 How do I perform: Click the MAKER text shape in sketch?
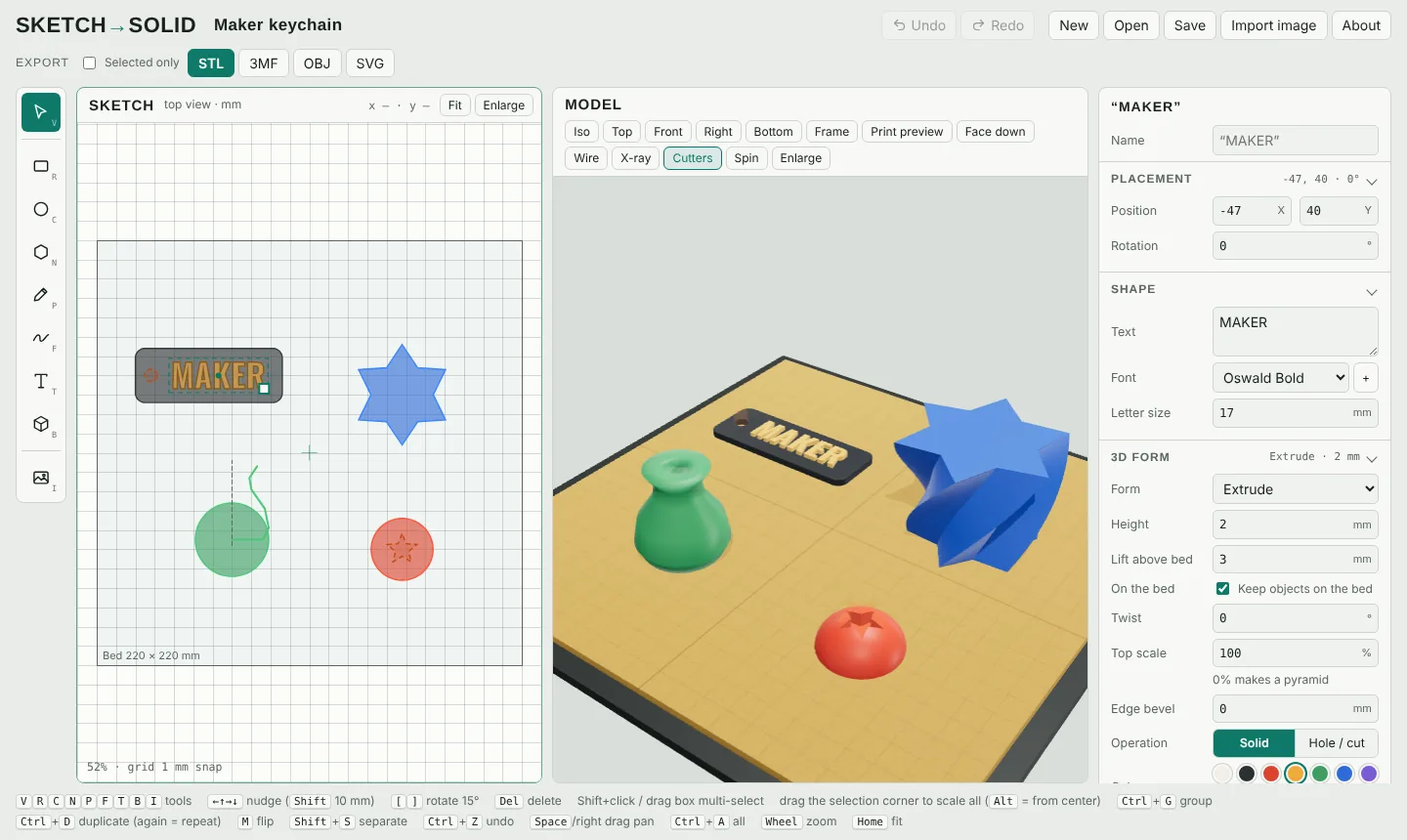click(x=218, y=375)
